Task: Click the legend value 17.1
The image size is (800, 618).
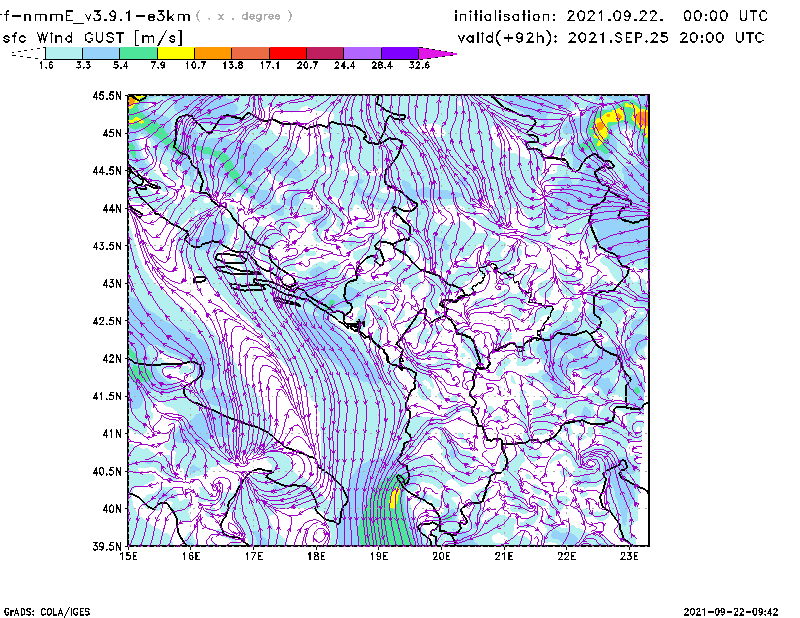Action: 270,65
